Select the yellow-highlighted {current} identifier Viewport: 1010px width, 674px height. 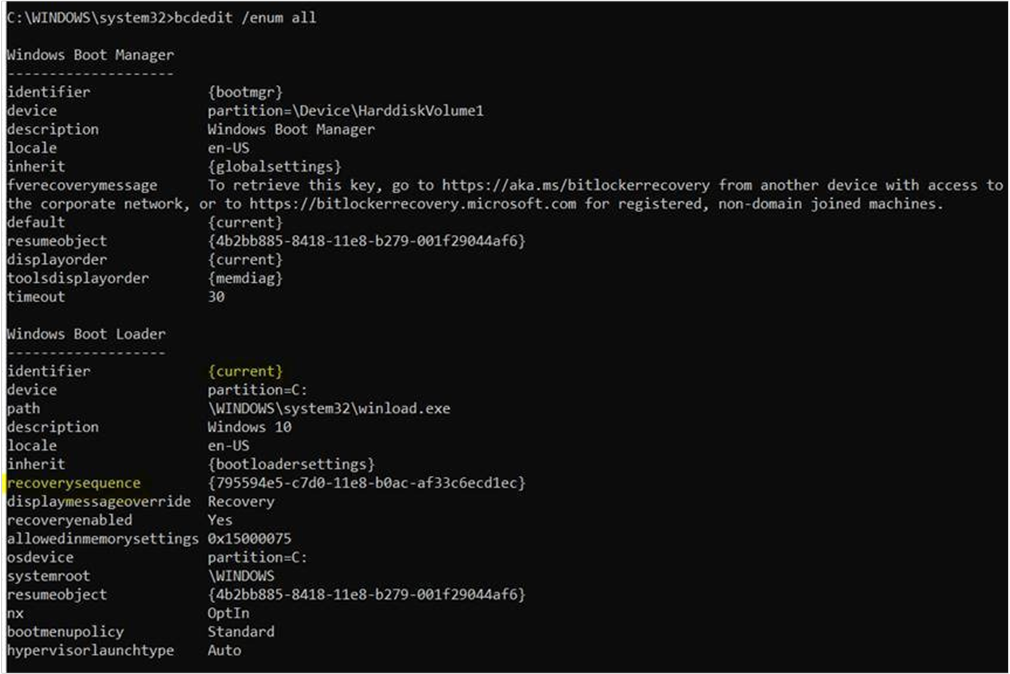[x=245, y=371]
